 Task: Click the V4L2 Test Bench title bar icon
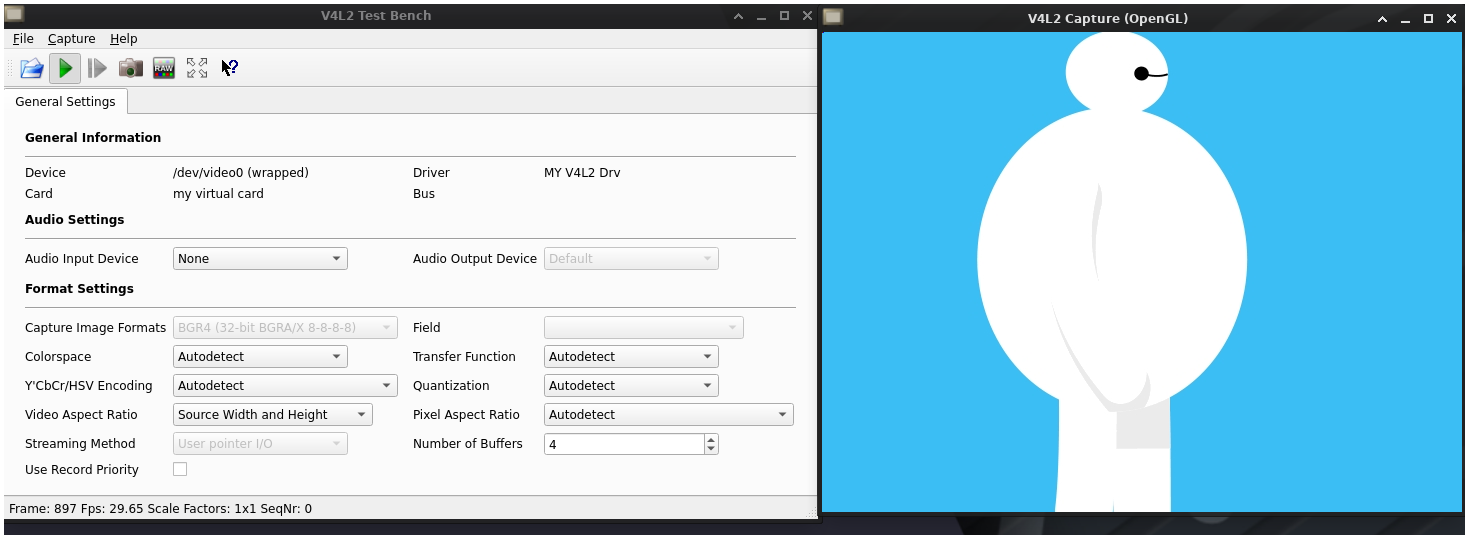click(14, 14)
